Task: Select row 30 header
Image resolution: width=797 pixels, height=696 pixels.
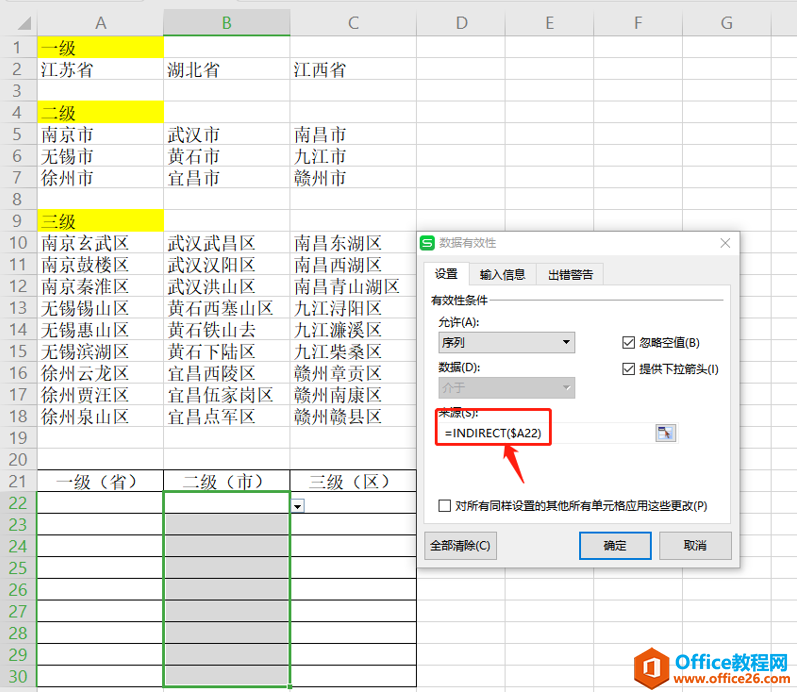Action: (x=18, y=676)
